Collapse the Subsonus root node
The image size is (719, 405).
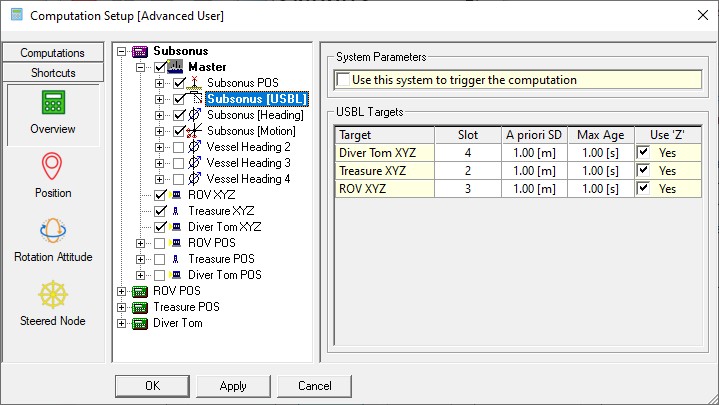(122, 51)
